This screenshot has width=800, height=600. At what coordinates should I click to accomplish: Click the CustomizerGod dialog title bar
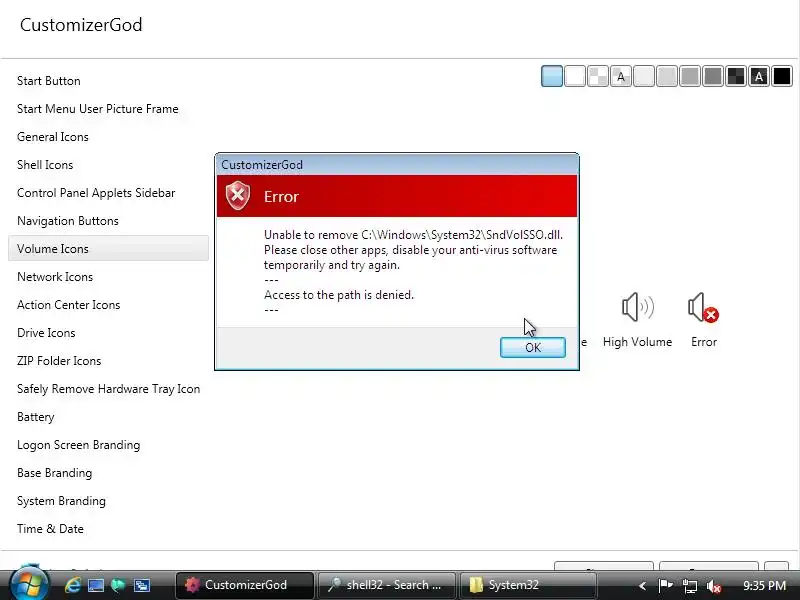397,164
